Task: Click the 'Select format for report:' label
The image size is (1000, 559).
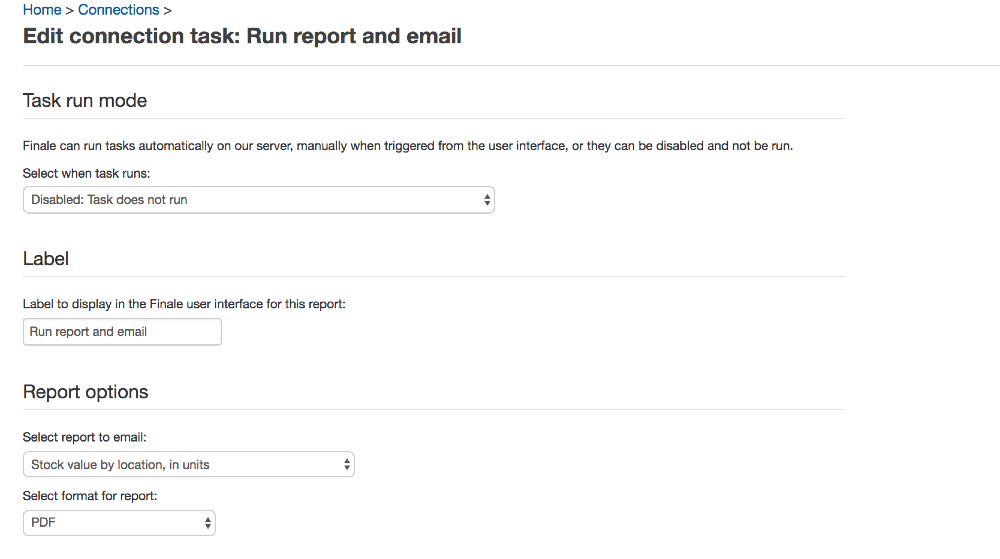Action: coord(90,496)
